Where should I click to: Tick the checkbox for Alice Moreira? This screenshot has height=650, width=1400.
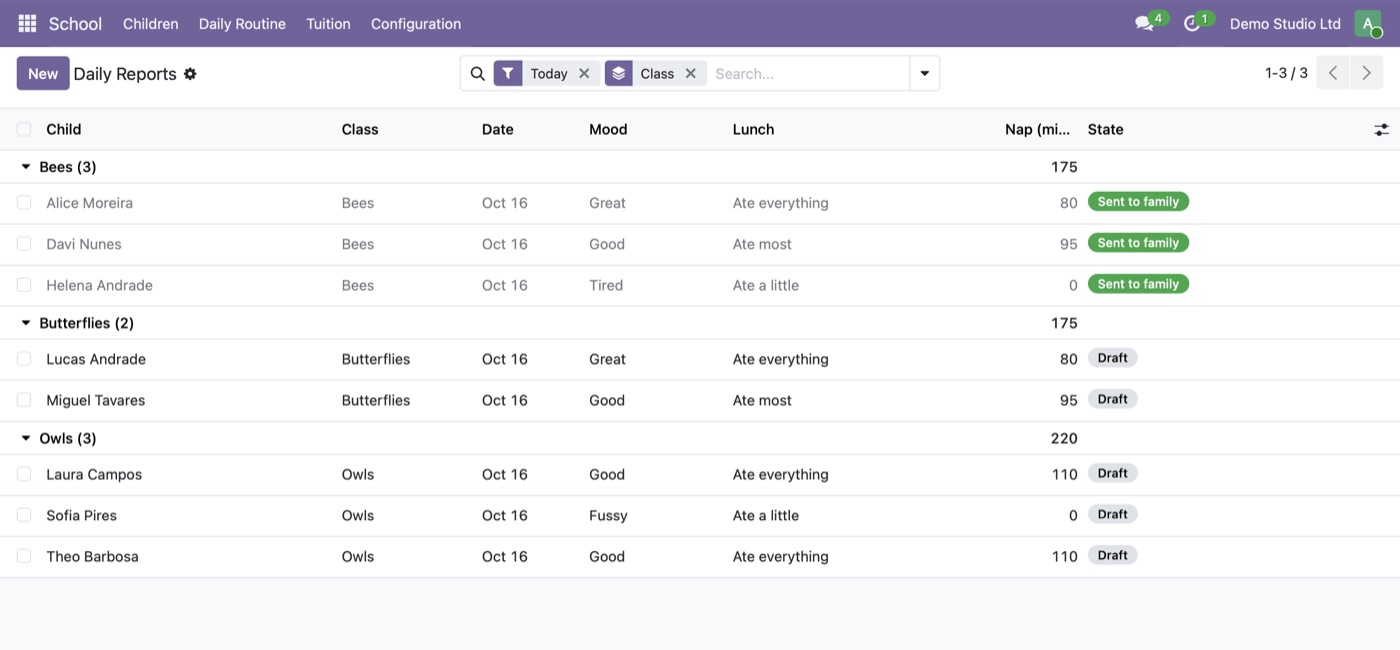[x=24, y=203]
